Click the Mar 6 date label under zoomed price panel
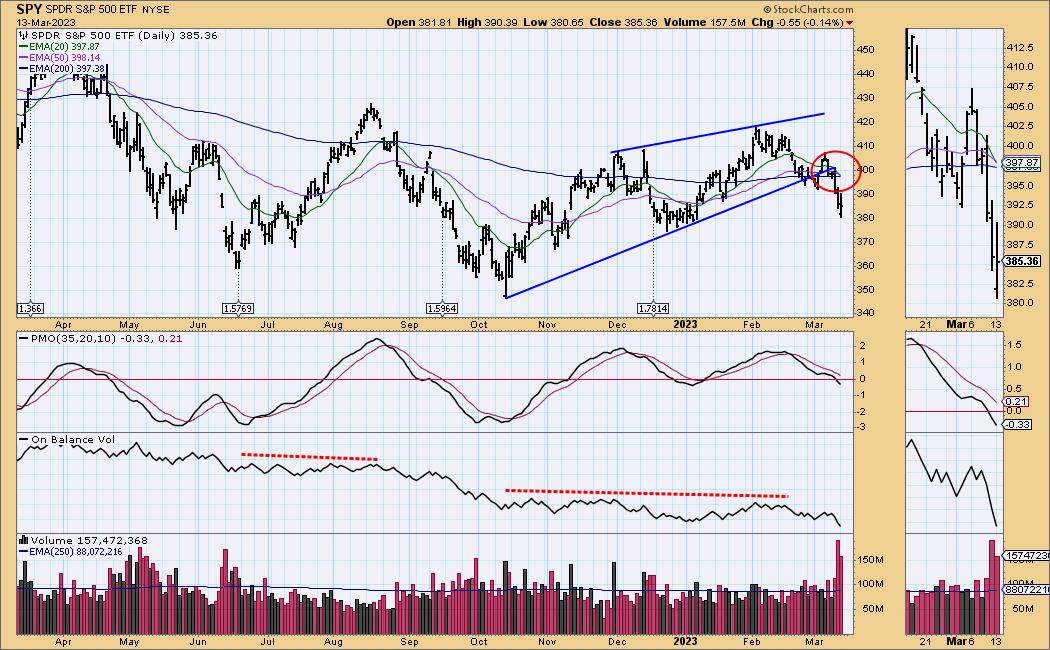This screenshot has height=650, width=1050. (x=960, y=325)
